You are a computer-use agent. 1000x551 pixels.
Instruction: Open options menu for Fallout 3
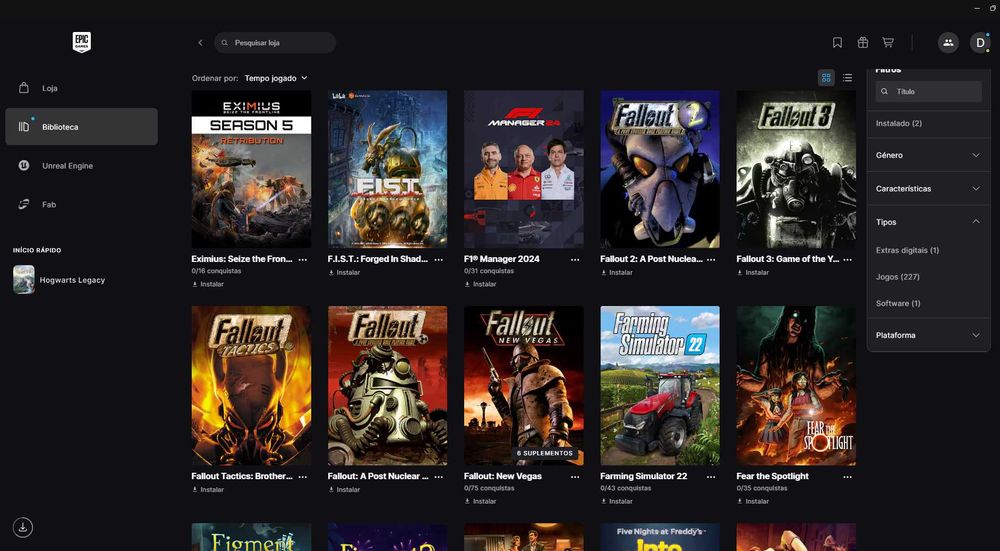(x=848, y=260)
